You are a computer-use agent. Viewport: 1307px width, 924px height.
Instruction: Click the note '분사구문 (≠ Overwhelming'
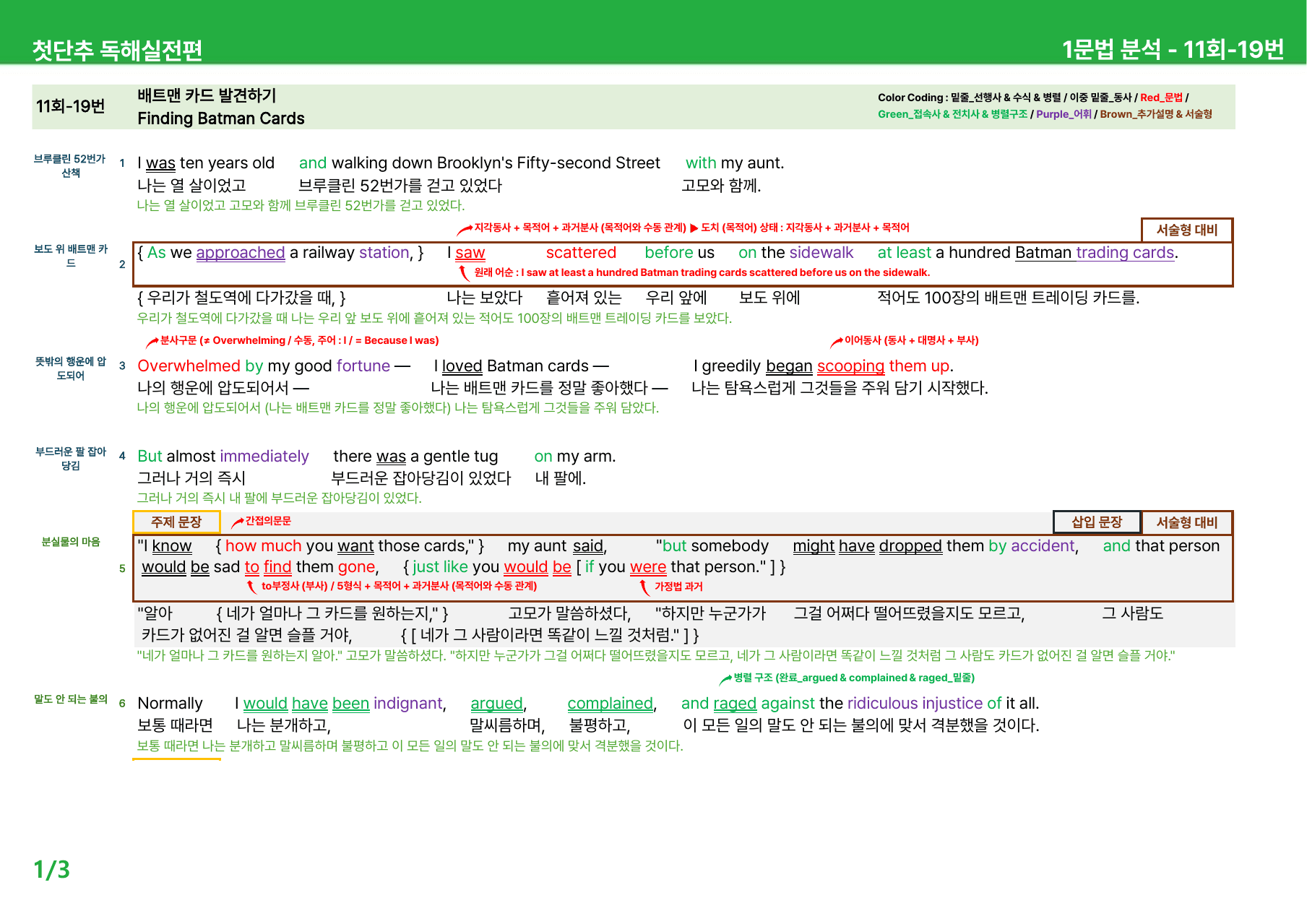point(299,340)
